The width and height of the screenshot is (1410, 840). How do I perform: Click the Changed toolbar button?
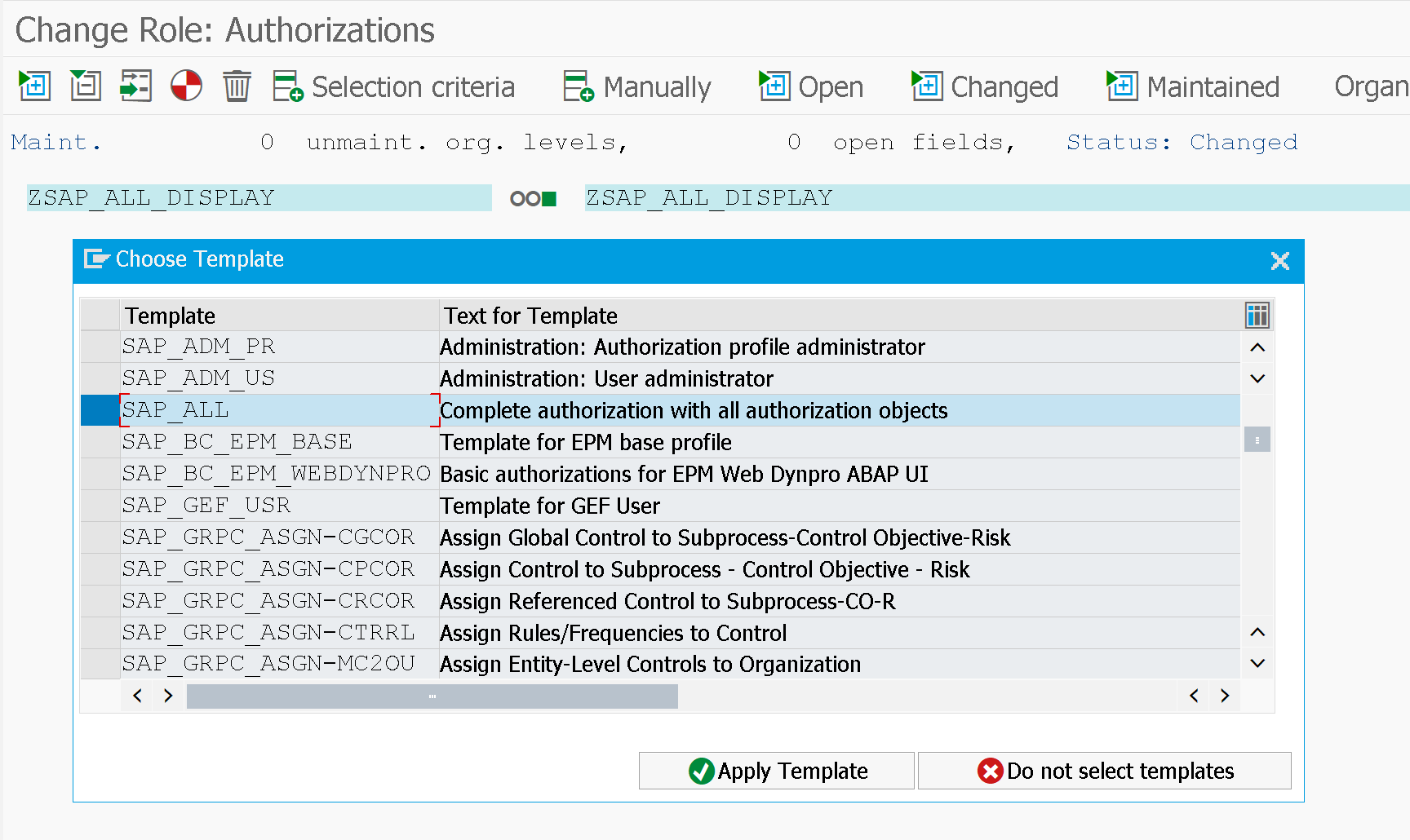pos(985,86)
